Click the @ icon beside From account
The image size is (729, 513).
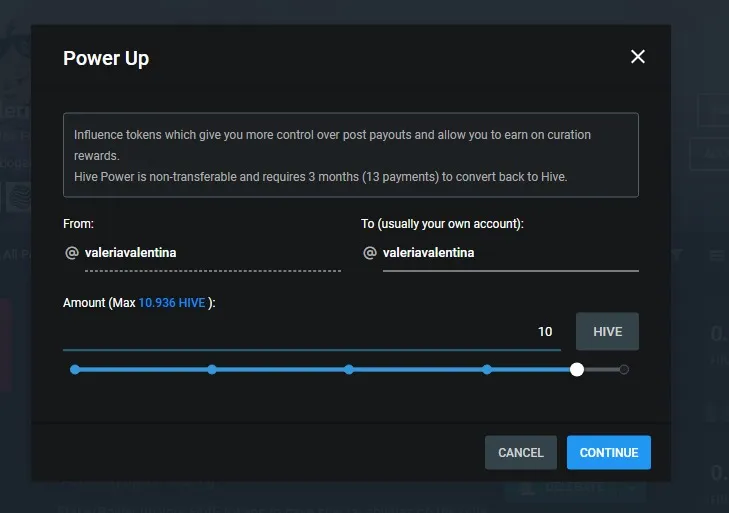[72, 253]
